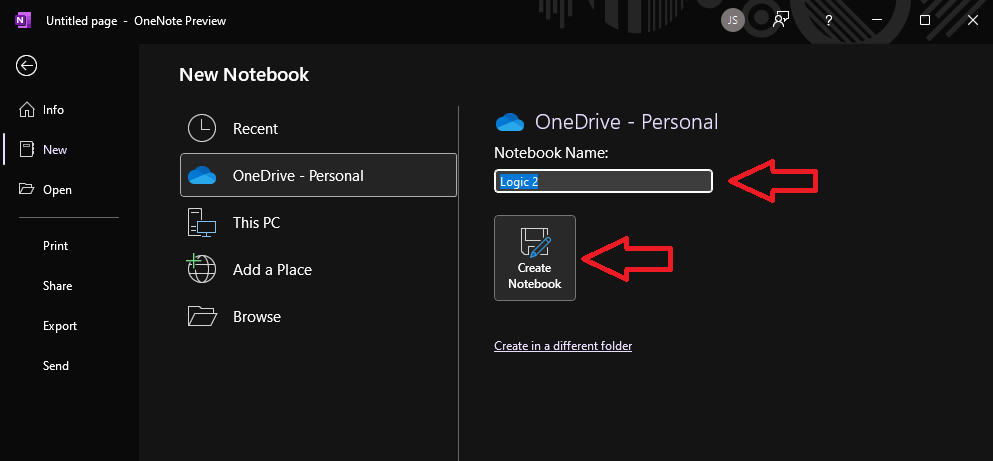Screen dimensions: 993x461
Task: Click the Add a Place globe icon
Action: point(202,269)
